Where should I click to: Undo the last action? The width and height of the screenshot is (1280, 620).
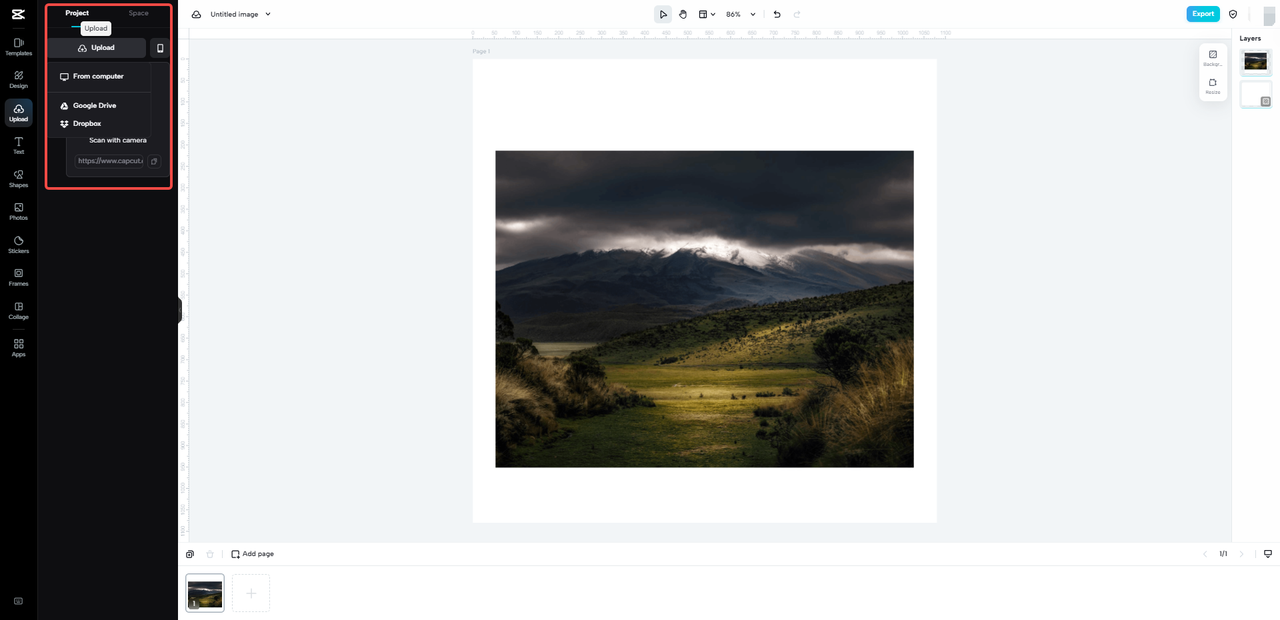coord(777,14)
